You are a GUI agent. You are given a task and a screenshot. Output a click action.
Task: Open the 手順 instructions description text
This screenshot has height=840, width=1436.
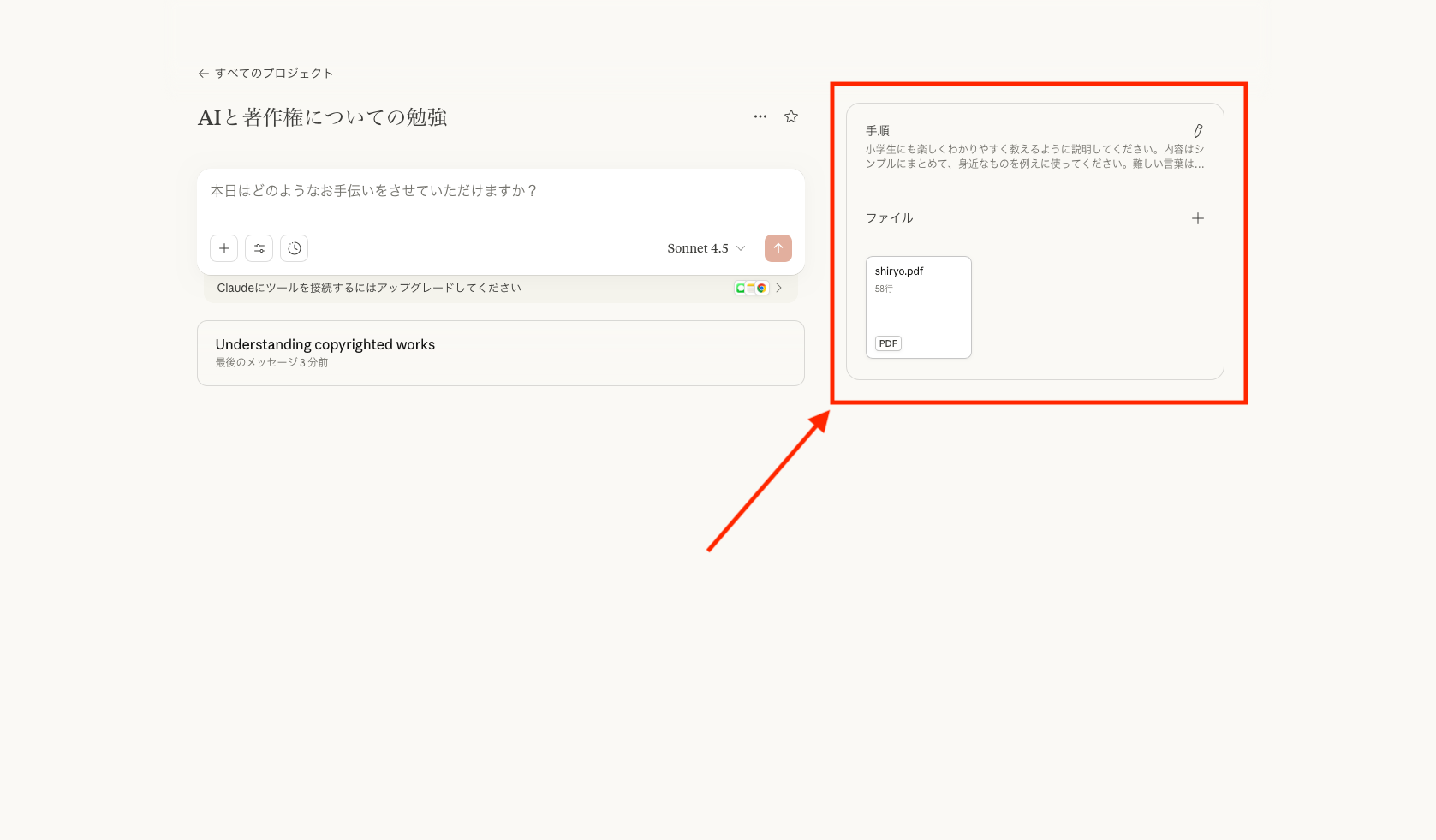tap(1034, 156)
